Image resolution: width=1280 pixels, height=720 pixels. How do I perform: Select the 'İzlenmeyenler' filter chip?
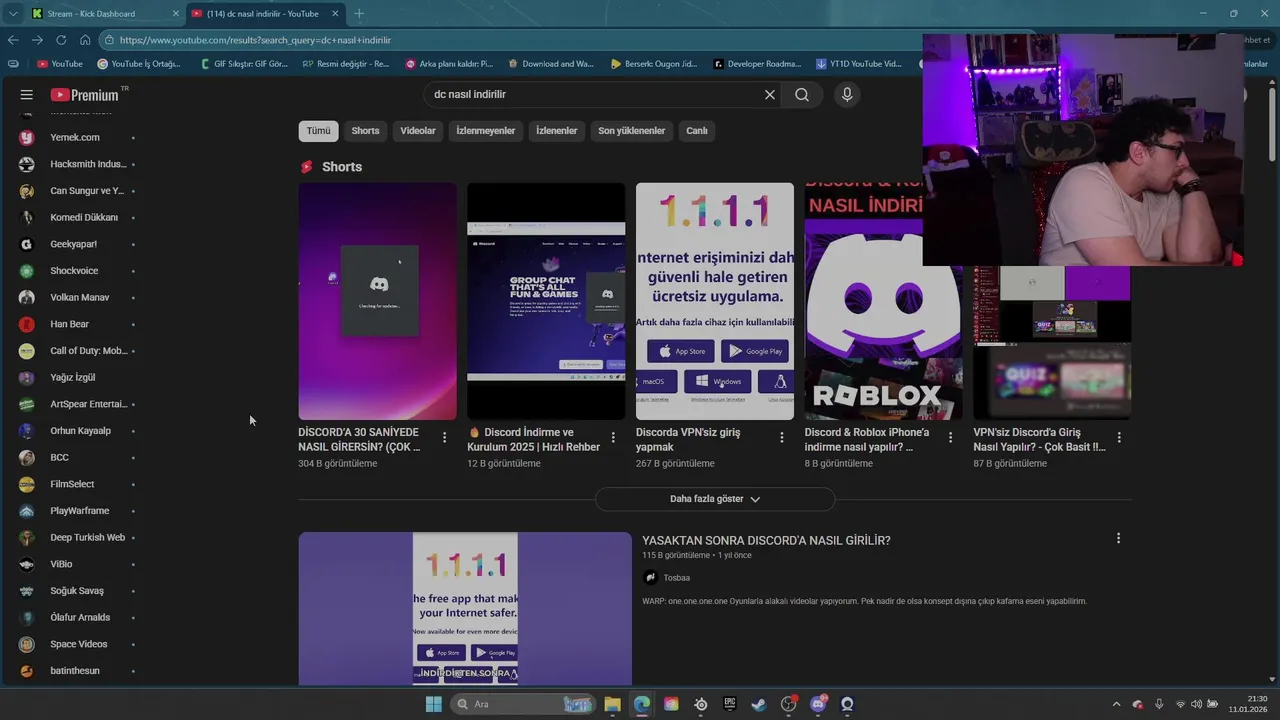click(x=486, y=131)
